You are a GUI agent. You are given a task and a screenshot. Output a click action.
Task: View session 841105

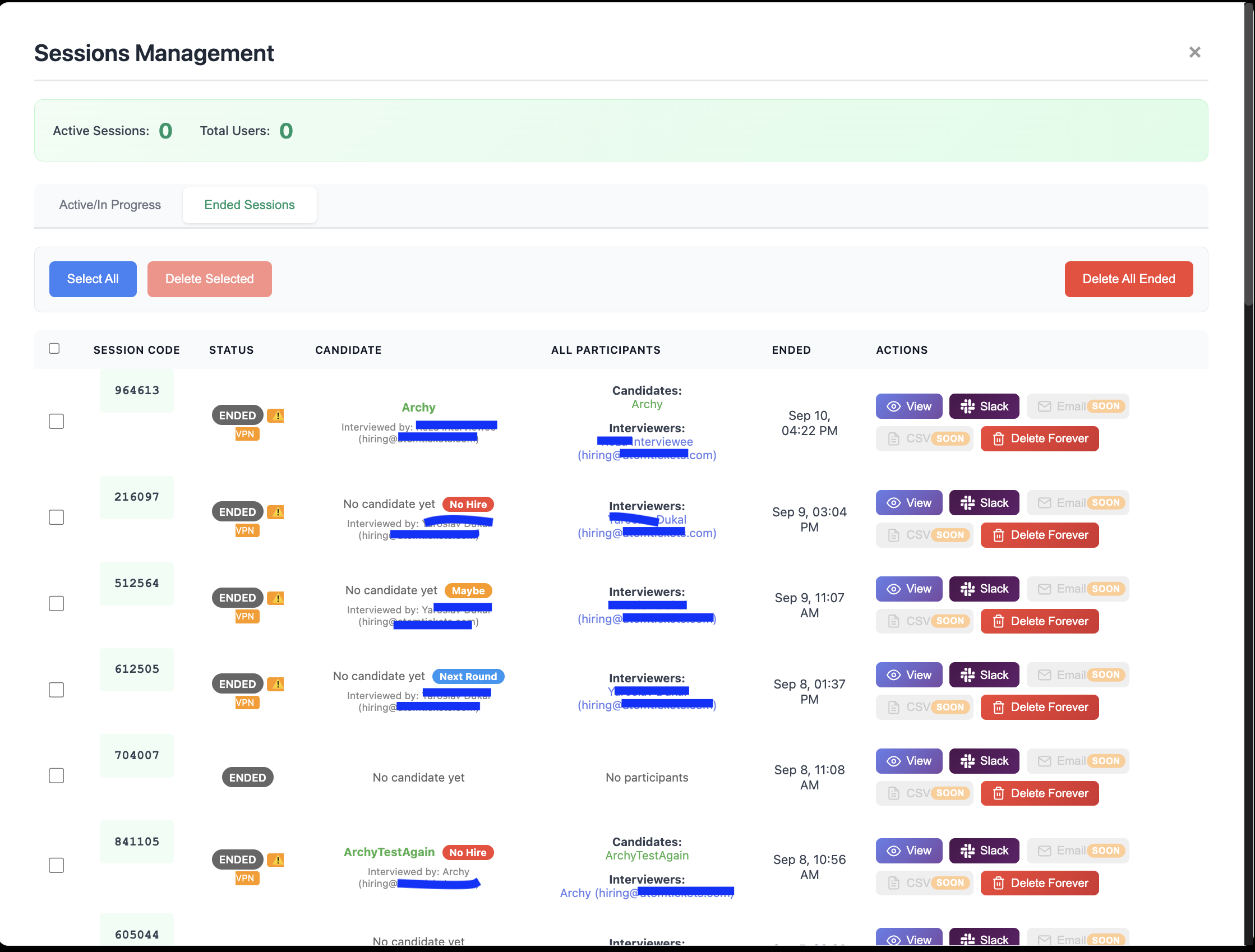909,851
